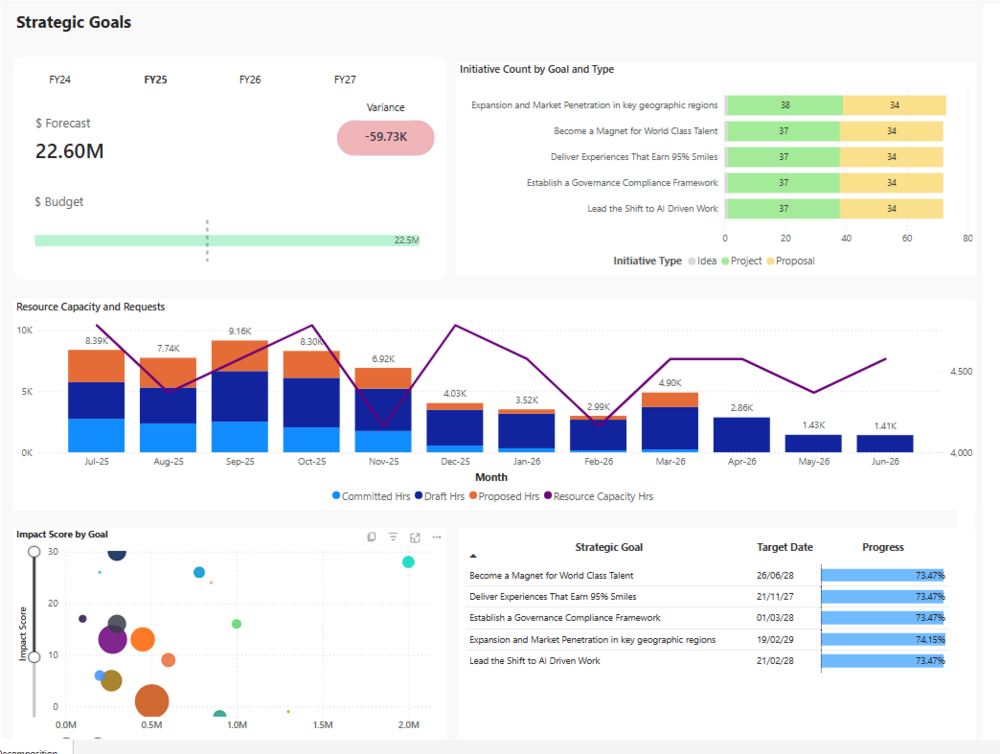This screenshot has width=1000, height=754.
Task: Select the FY26 slicer option
Action: (x=250, y=80)
